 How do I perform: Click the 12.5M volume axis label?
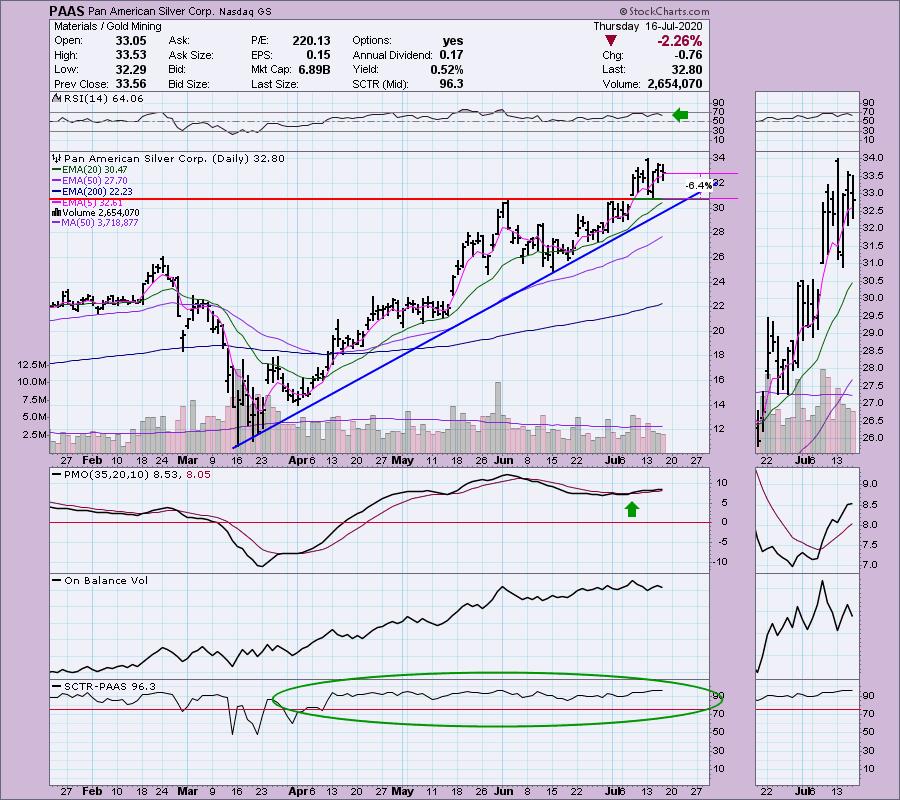point(33,364)
